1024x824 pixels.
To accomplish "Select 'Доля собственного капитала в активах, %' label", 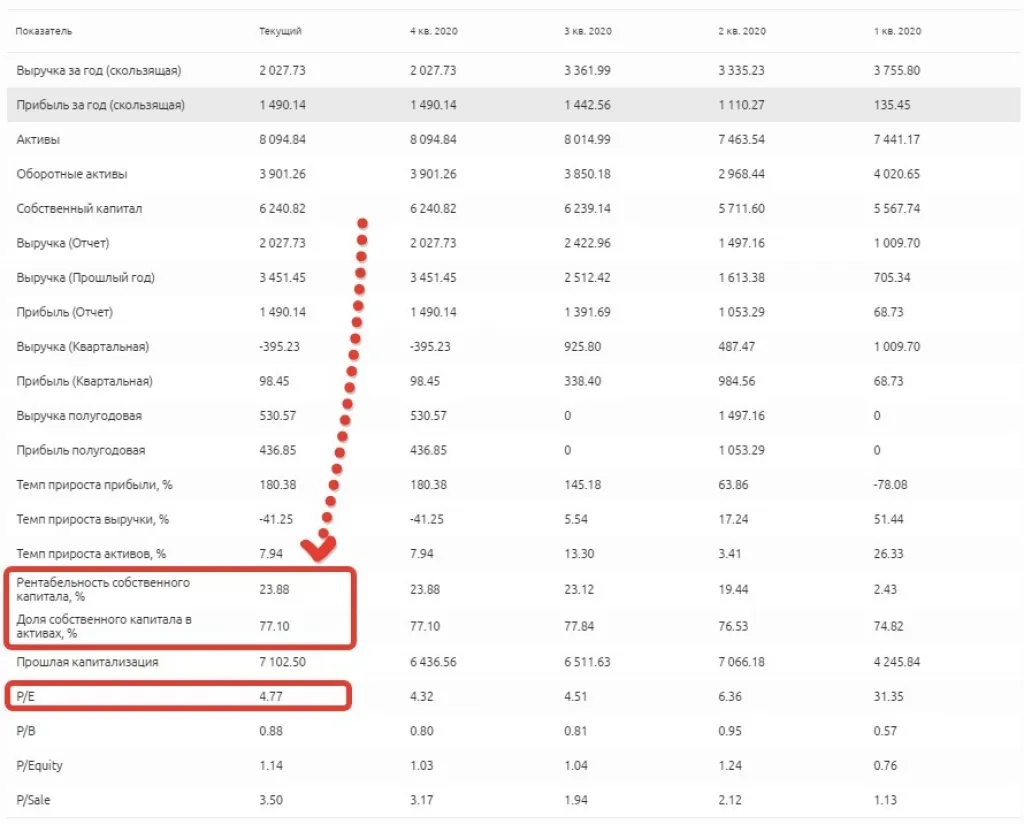I will pos(104,627).
